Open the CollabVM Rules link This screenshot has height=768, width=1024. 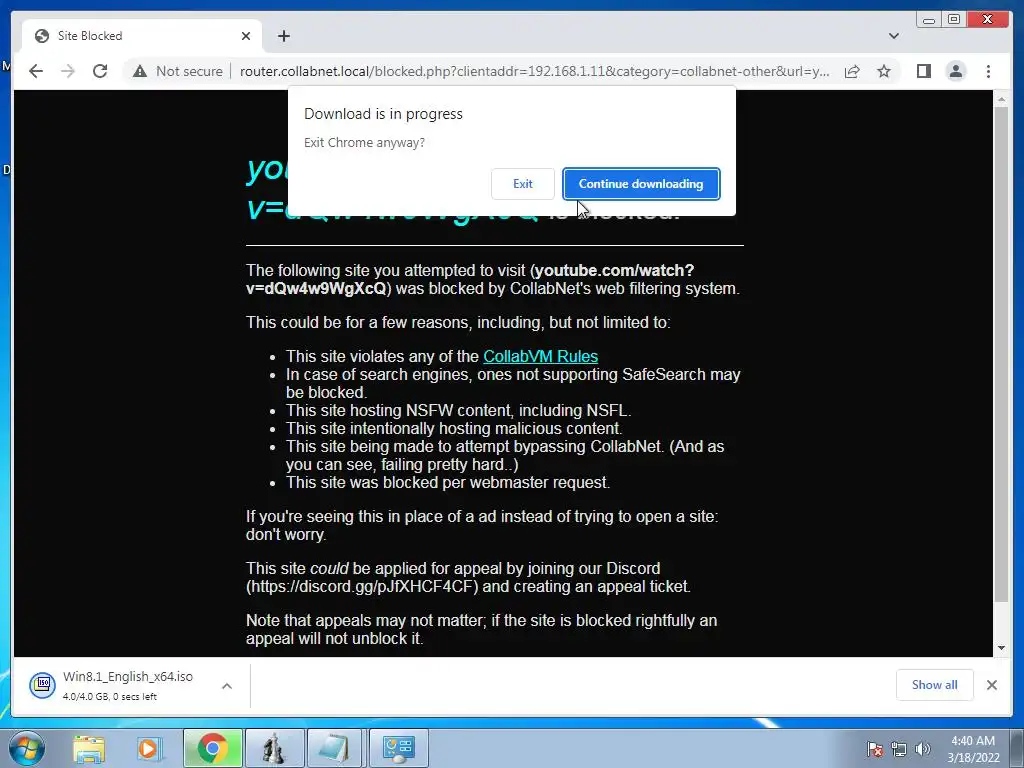point(540,357)
